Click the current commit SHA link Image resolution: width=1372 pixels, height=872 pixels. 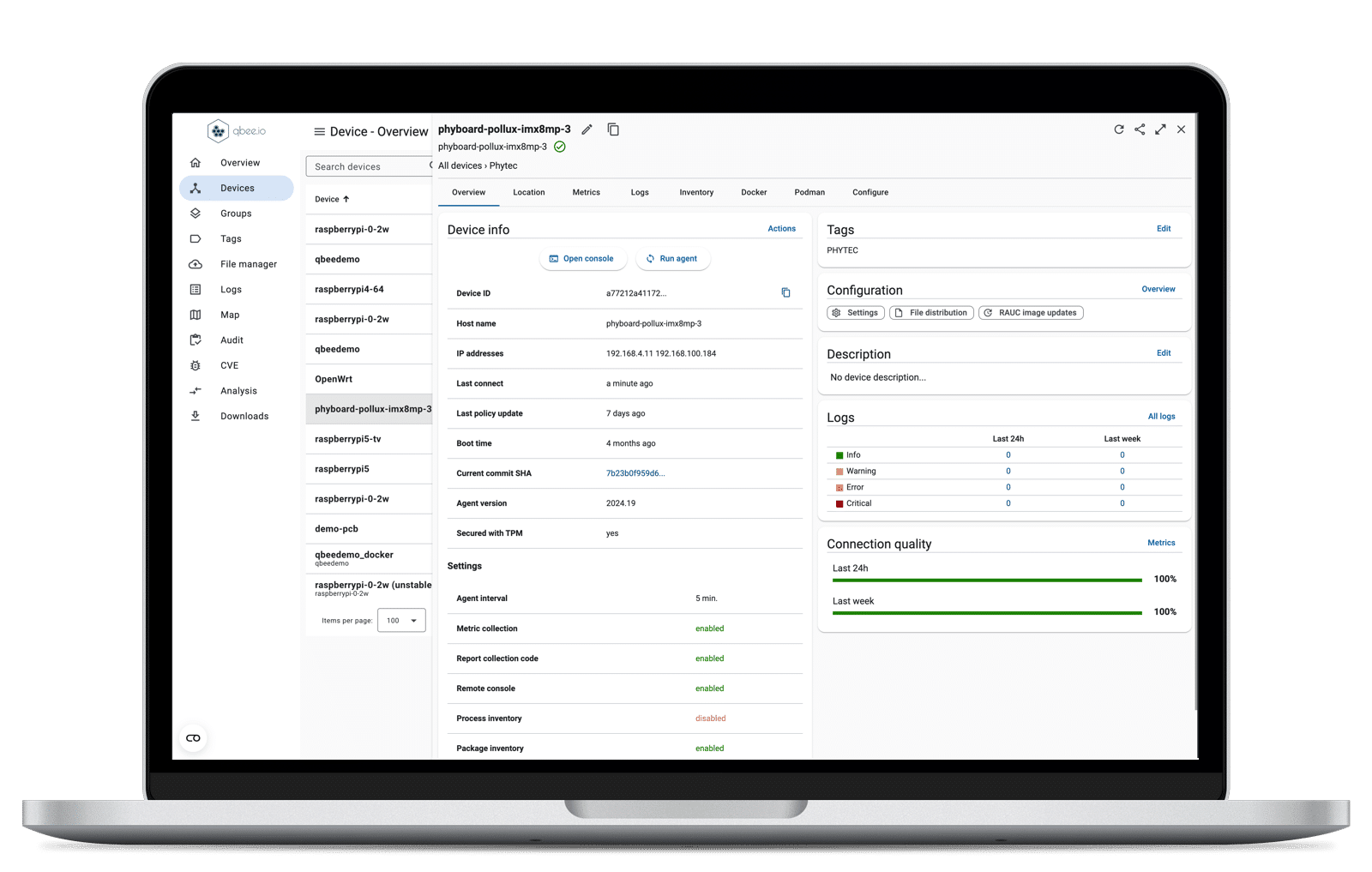point(635,473)
